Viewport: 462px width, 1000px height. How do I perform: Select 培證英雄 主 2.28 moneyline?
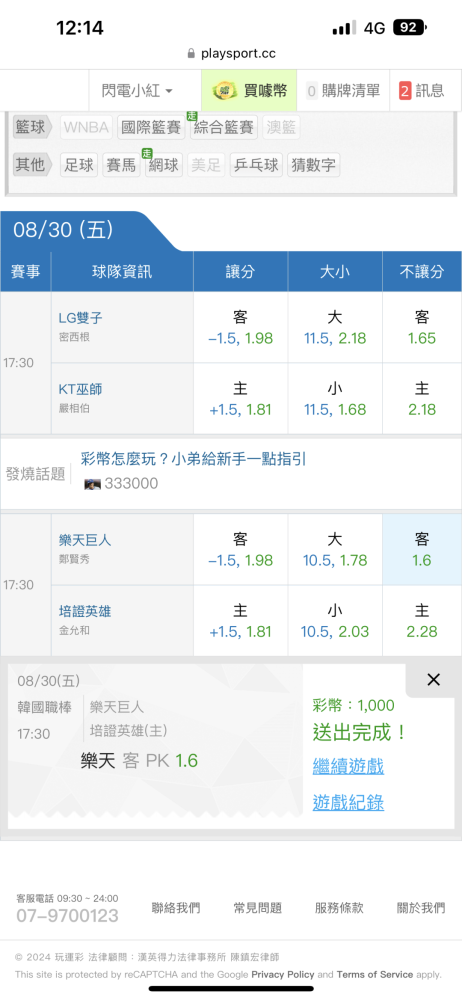[422, 621]
